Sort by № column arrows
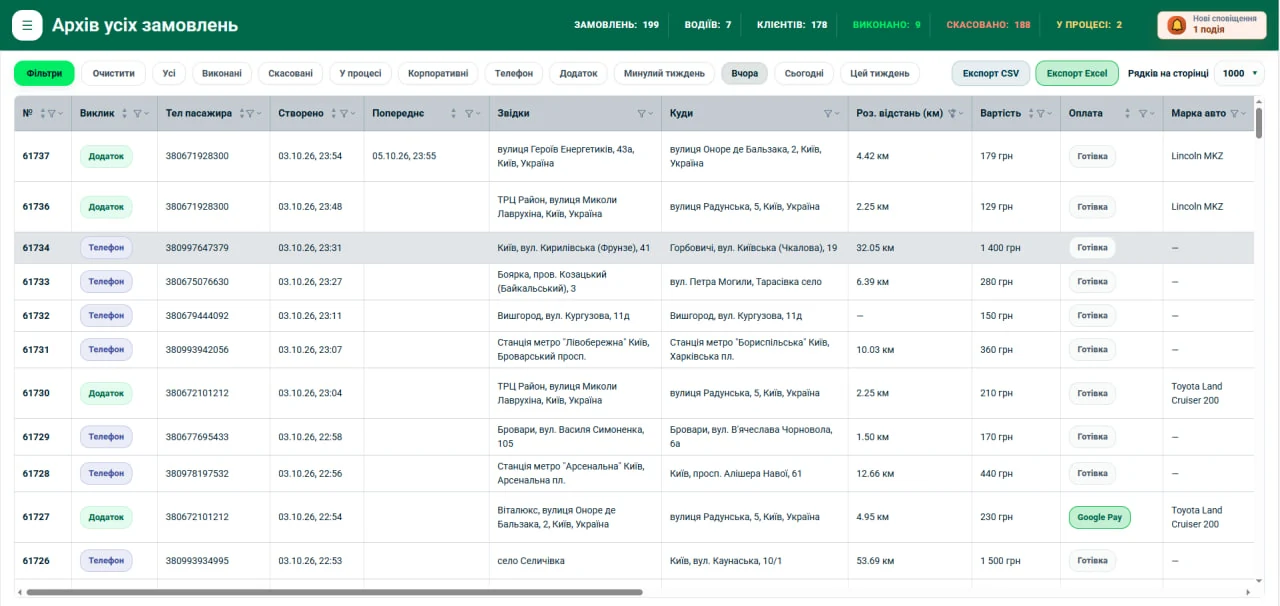 click(x=43, y=114)
